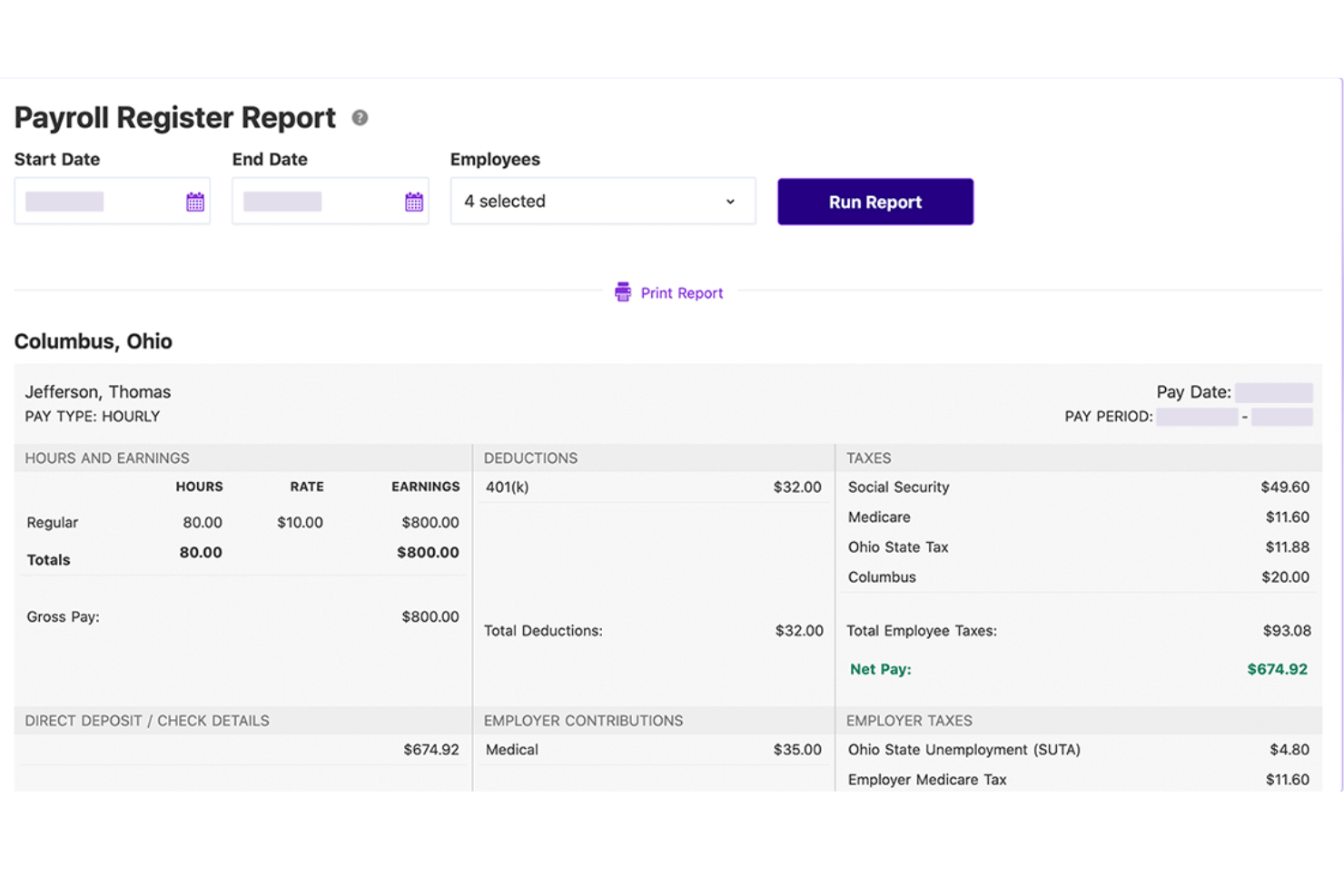Click the Medical employer contribution entry
The height and width of the screenshot is (896, 1344).
tap(652, 749)
